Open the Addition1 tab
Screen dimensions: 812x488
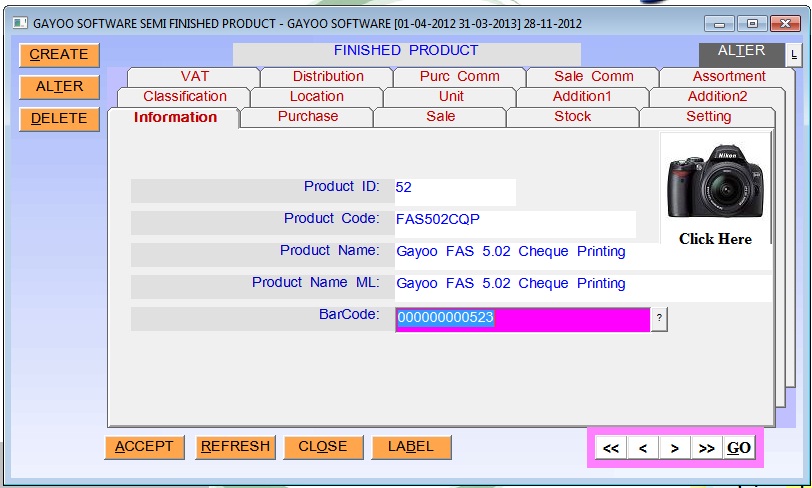[582, 97]
